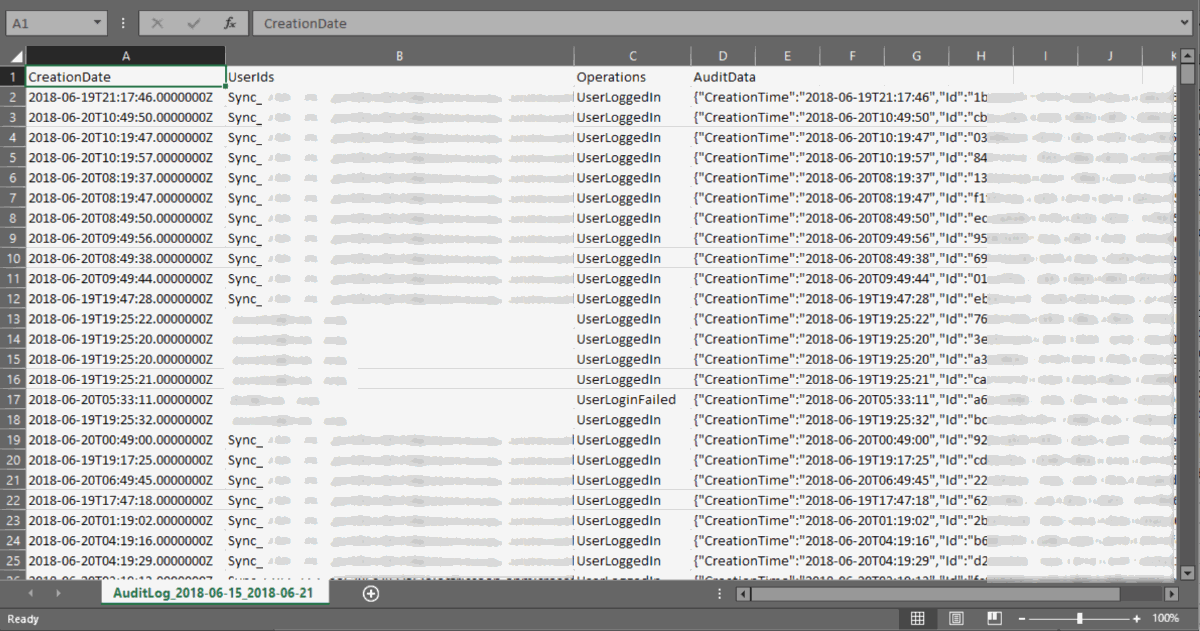Add a new sheet with plus icon
Image resolution: width=1200 pixels, height=631 pixels.
tap(371, 593)
